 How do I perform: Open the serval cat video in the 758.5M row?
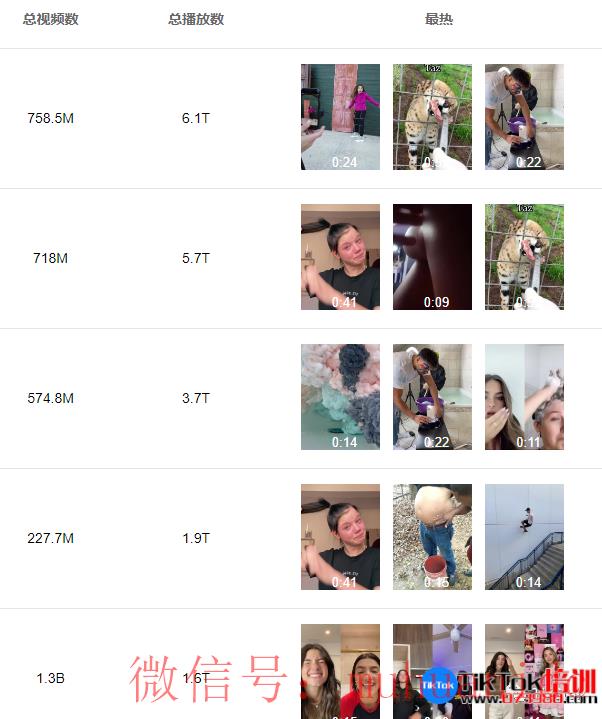point(432,117)
